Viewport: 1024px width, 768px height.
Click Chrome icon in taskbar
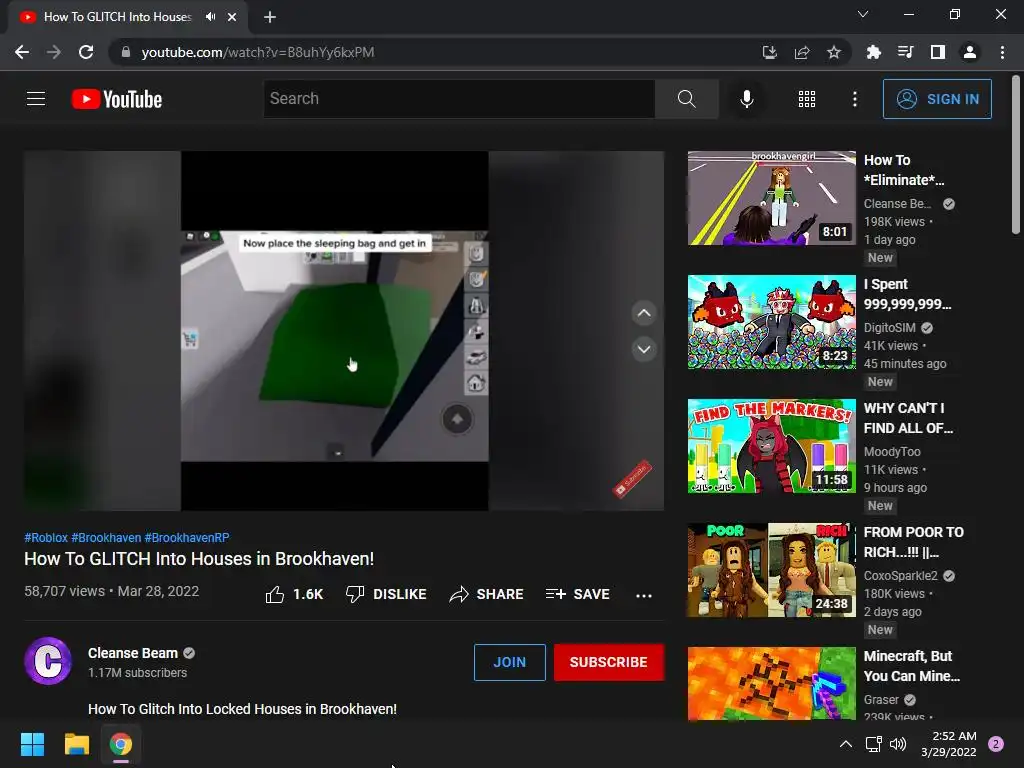(121, 744)
